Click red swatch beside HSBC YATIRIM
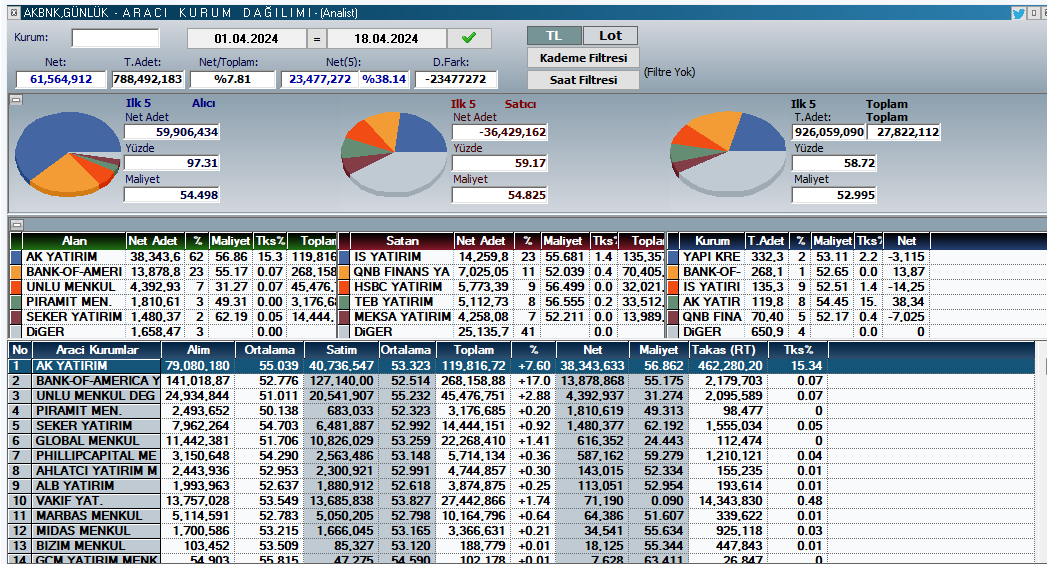This screenshot has height=564, width=1047. (344, 287)
